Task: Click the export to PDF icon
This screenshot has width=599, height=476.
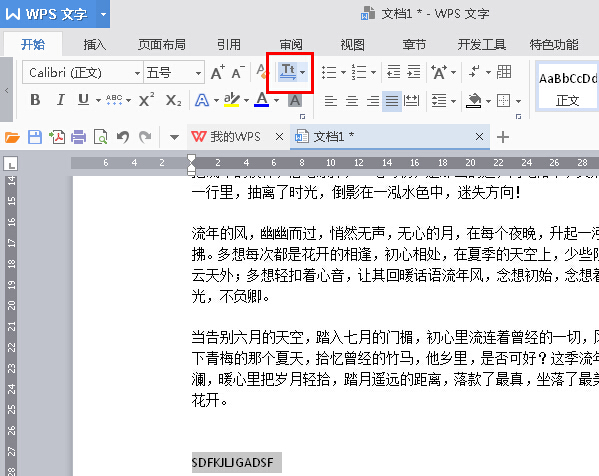Action: coord(57,137)
